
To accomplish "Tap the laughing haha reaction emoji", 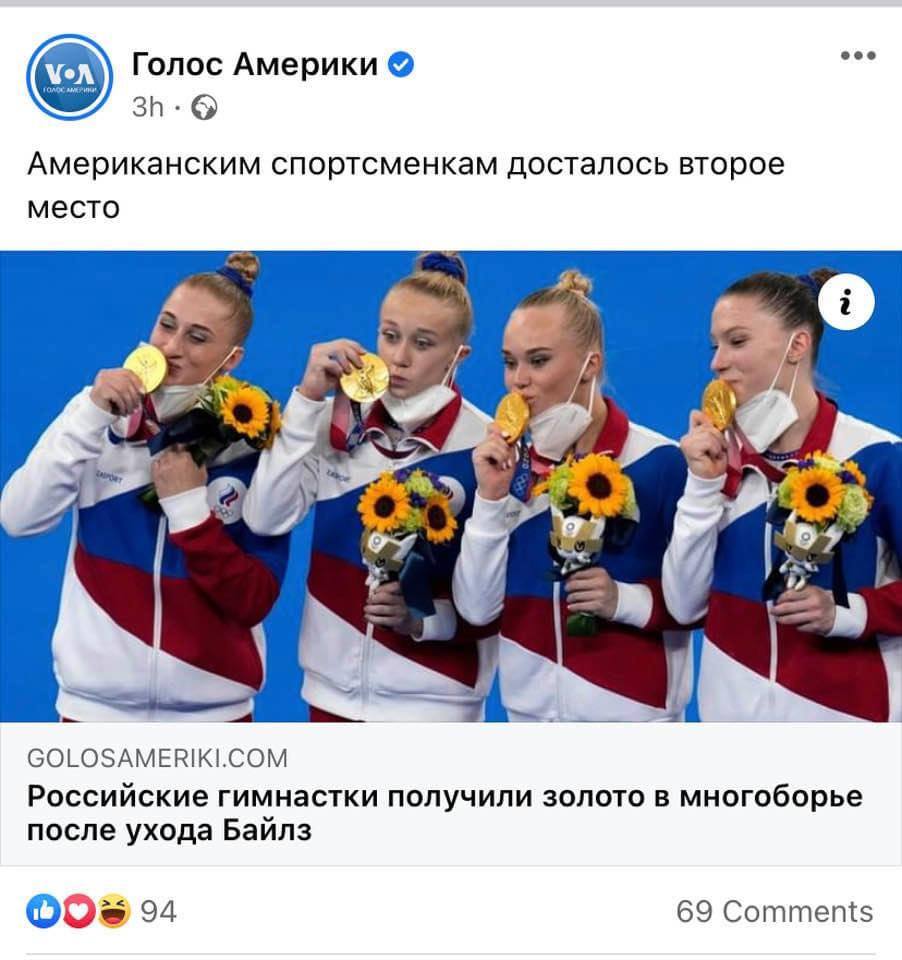I will pos(114,911).
